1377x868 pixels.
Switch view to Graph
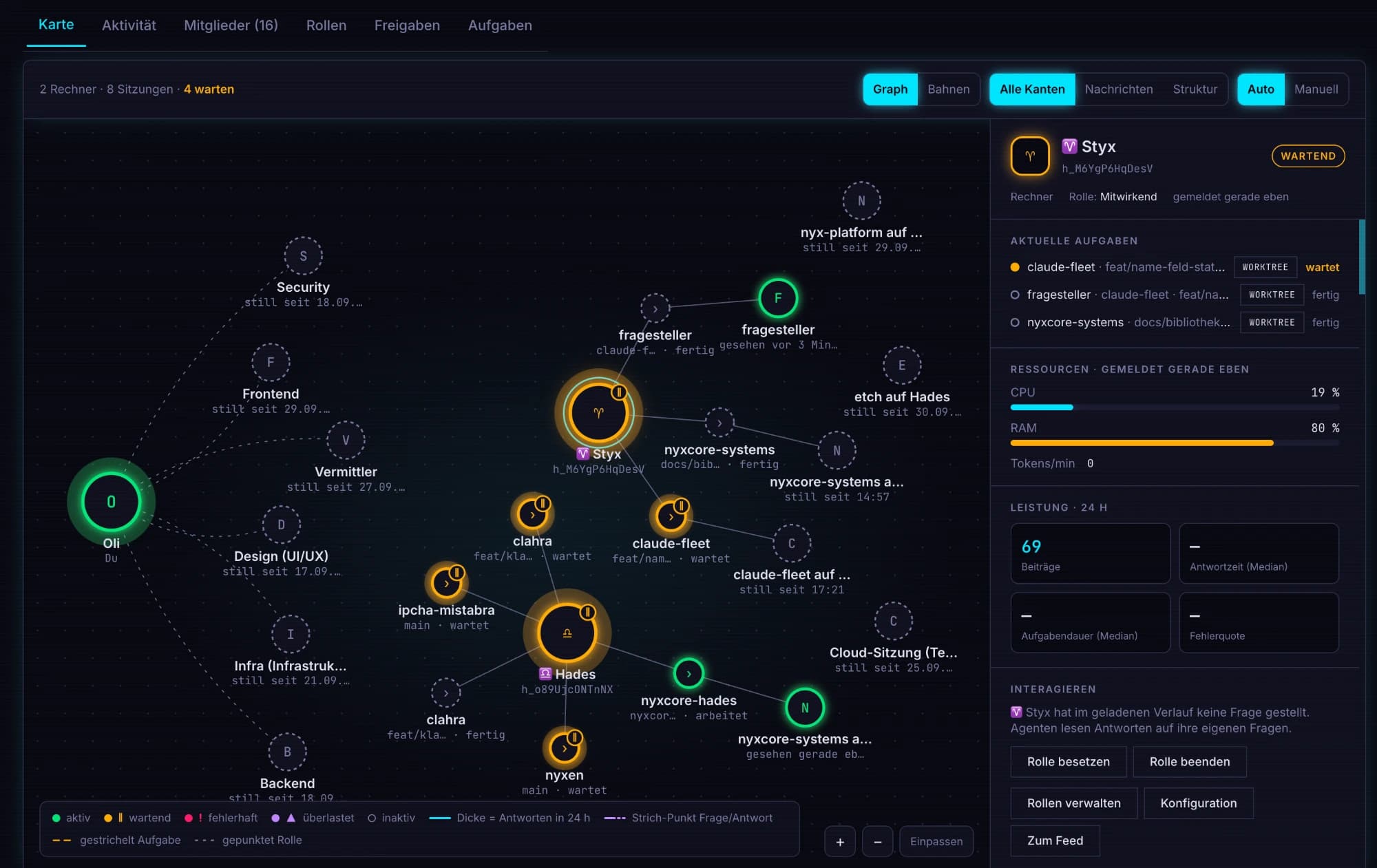tap(890, 89)
